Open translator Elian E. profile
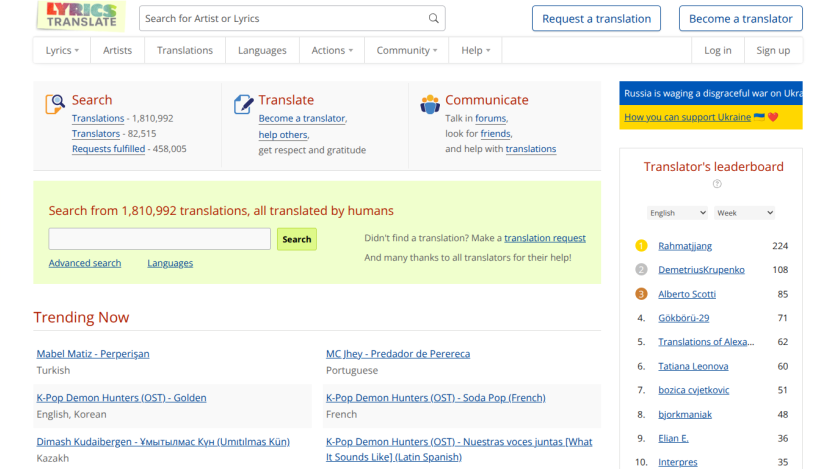The height and width of the screenshot is (469, 835). (x=673, y=438)
